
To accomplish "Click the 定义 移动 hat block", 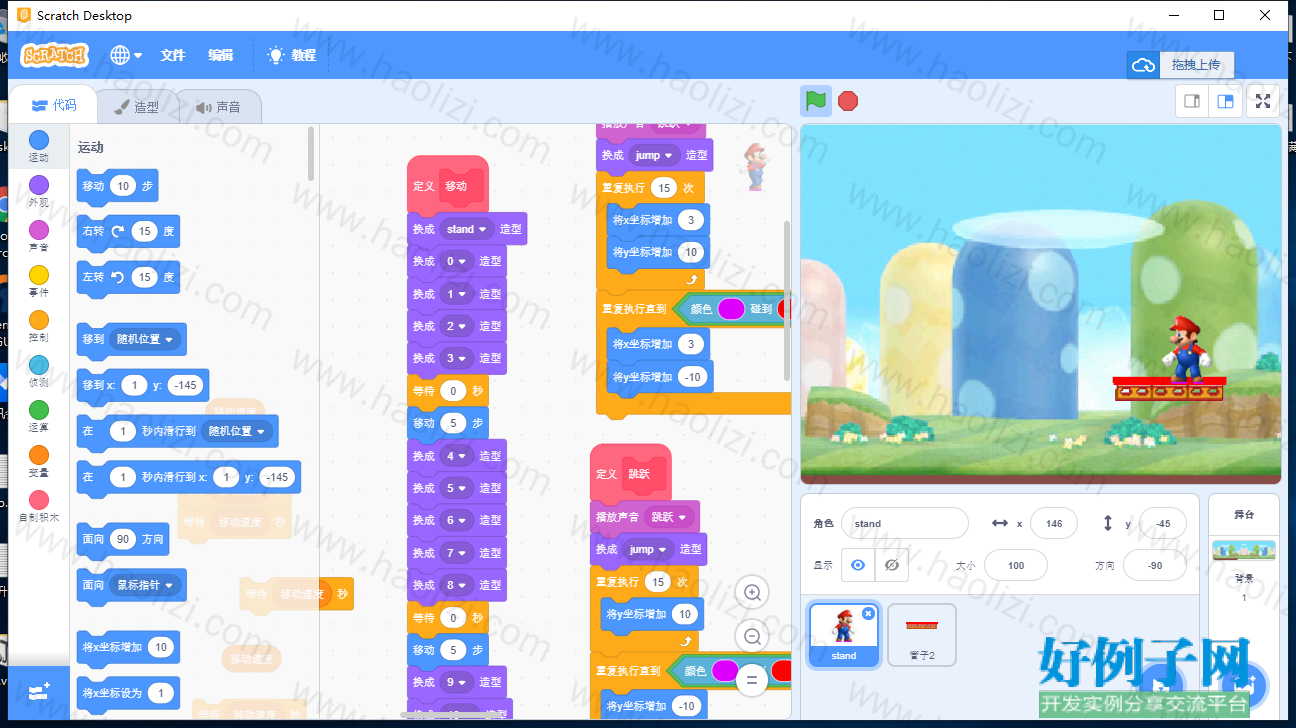I will pyautogui.click(x=447, y=185).
